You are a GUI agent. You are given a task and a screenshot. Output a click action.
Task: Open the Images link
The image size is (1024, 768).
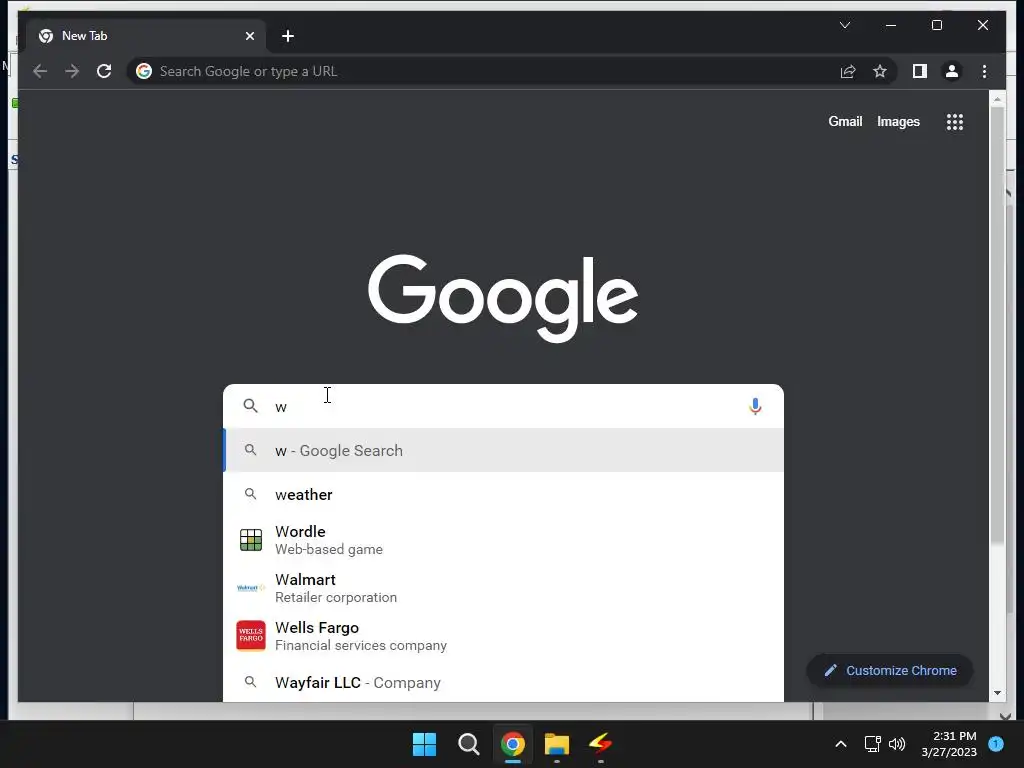pos(898,121)
